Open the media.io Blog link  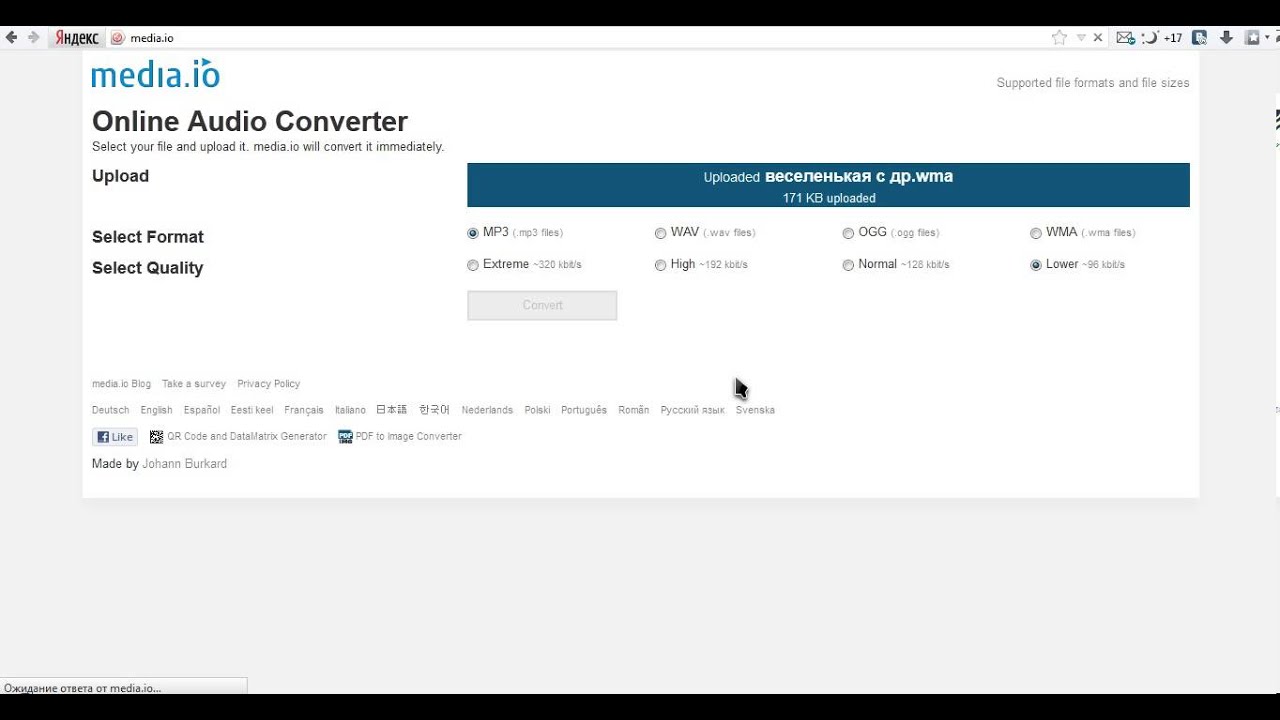121,384
